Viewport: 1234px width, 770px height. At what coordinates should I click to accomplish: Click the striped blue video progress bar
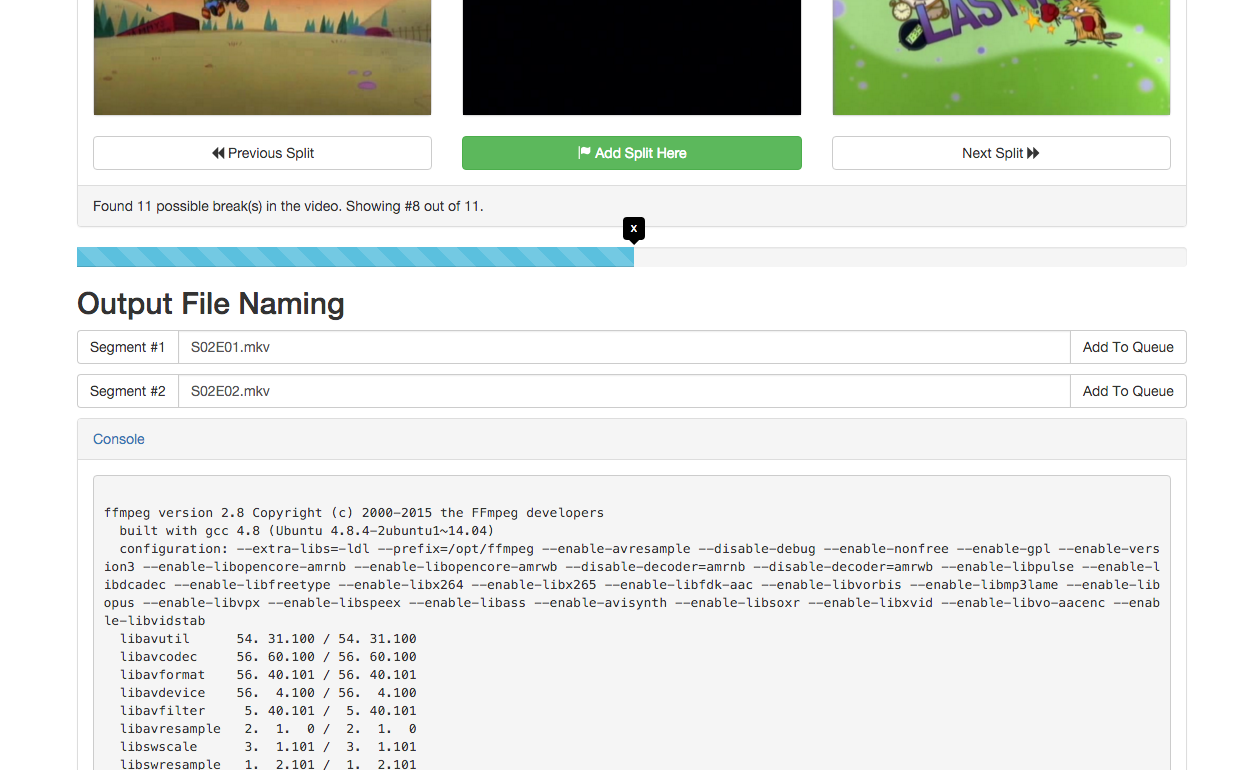[355, 257]
